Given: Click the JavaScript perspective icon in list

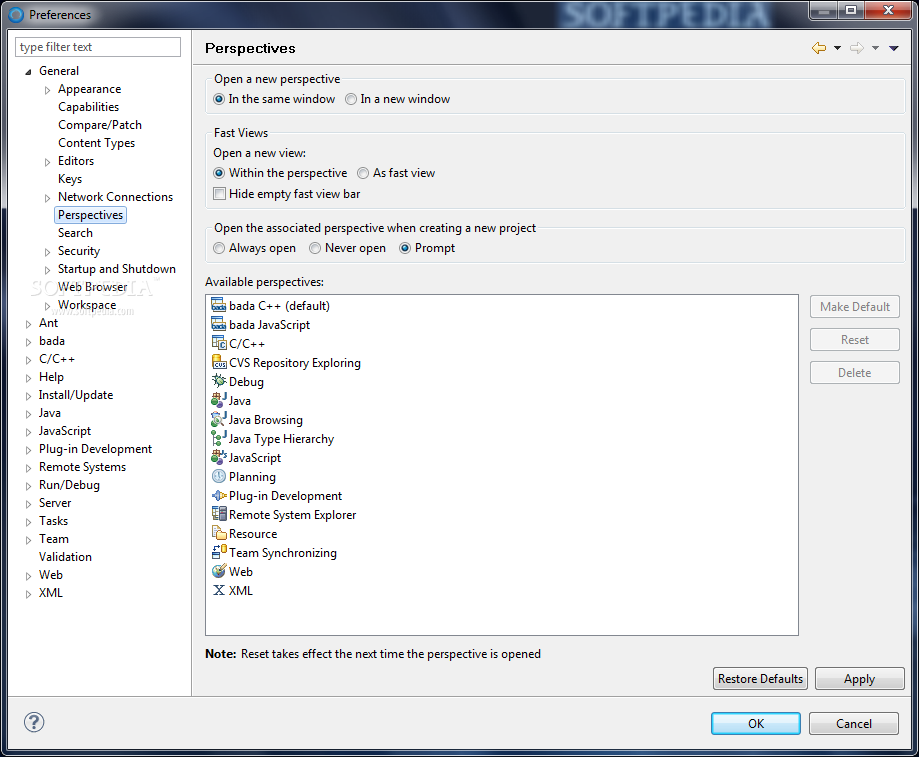Looking at the screenshot, I should click(x=219, y=458).
